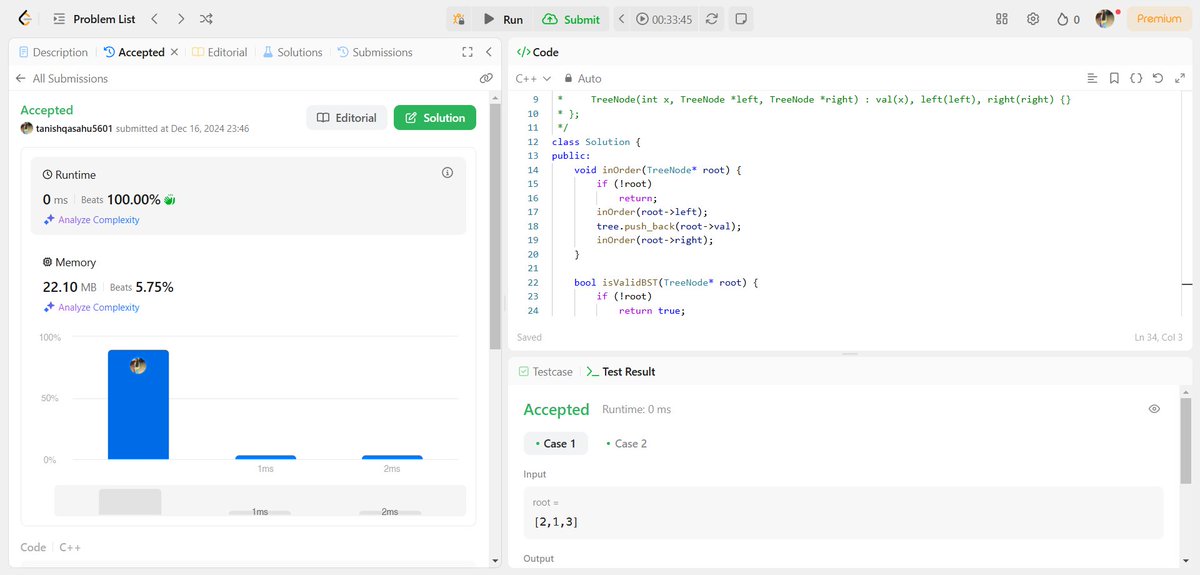Click the format code lines icon
The width and height of the screenshot is (1200, 575).
pyautogui.click(x=1092, y=78)
